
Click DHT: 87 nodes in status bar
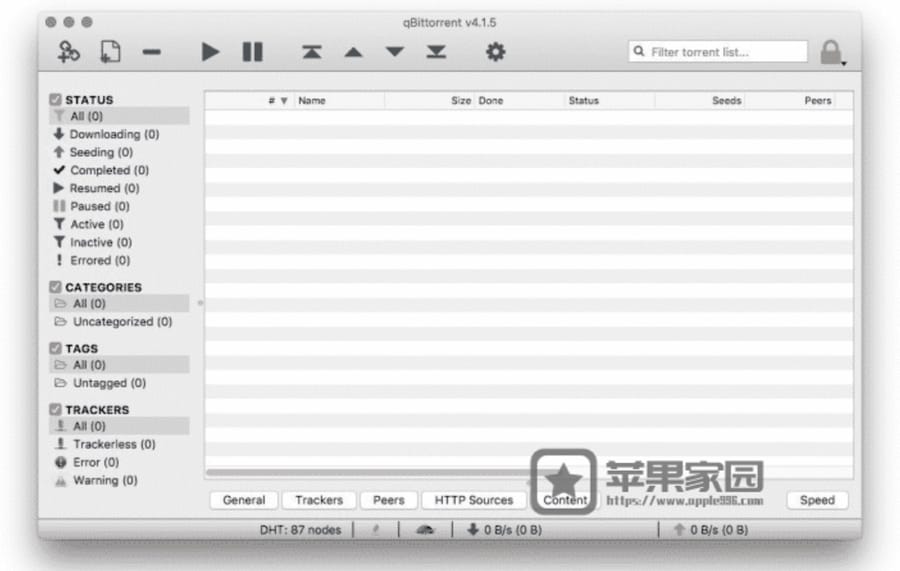(x=300, y=530)
